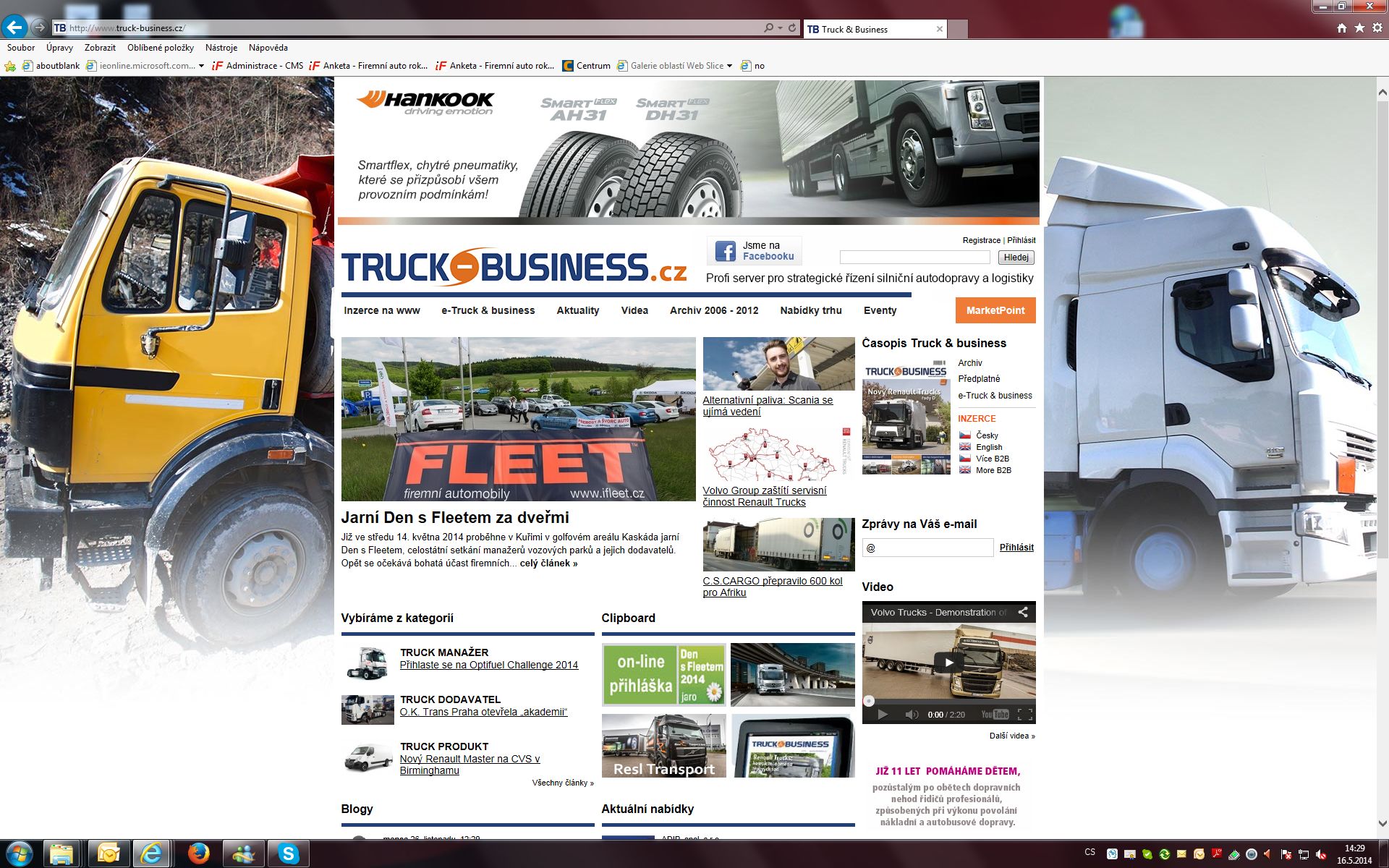Viewport: 1389px width, 868px height.
Task: Open the Truck & Business magazine cover
Action: pos(906,417)
